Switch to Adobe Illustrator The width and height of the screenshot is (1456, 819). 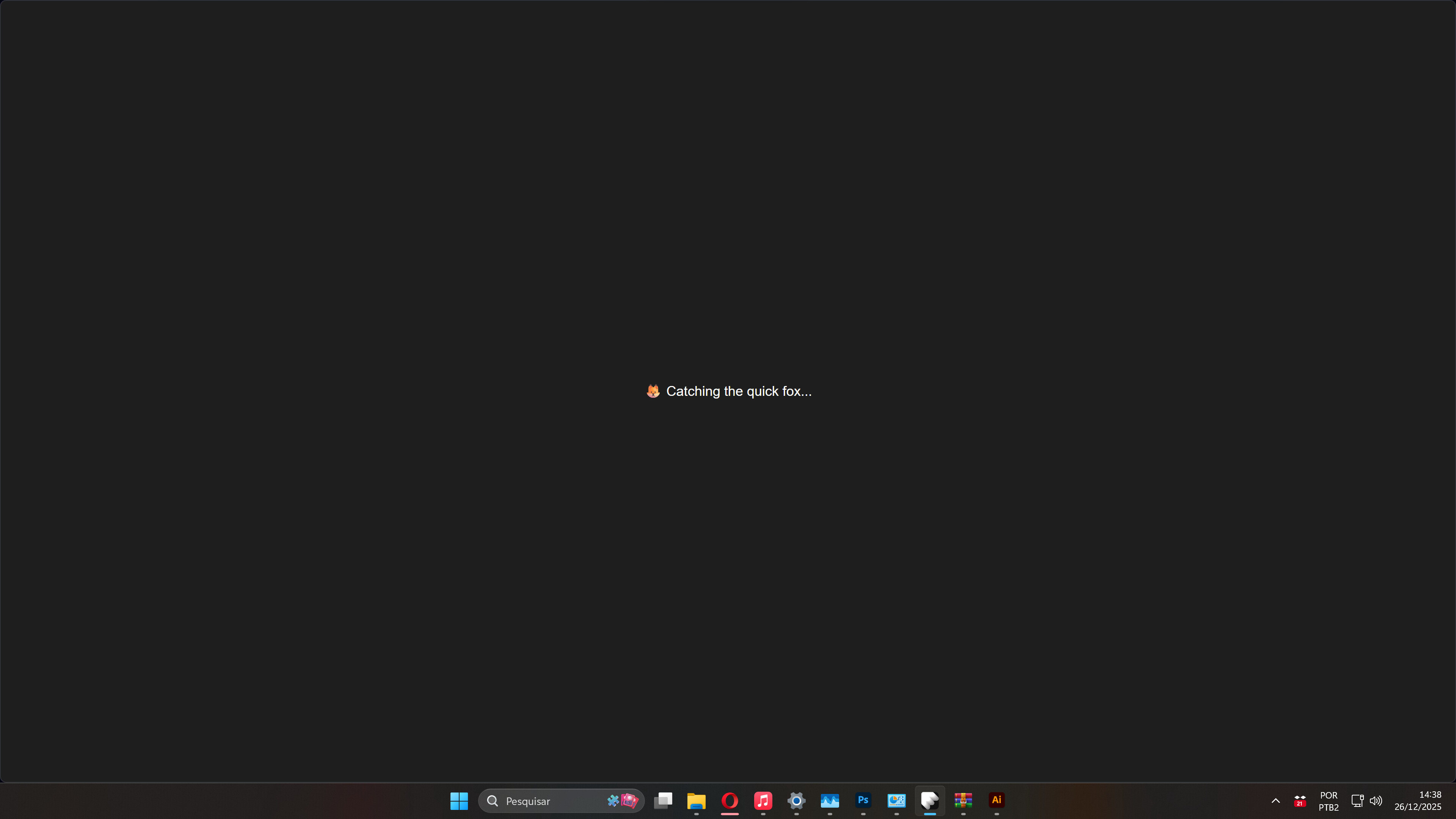pos(996,800)
